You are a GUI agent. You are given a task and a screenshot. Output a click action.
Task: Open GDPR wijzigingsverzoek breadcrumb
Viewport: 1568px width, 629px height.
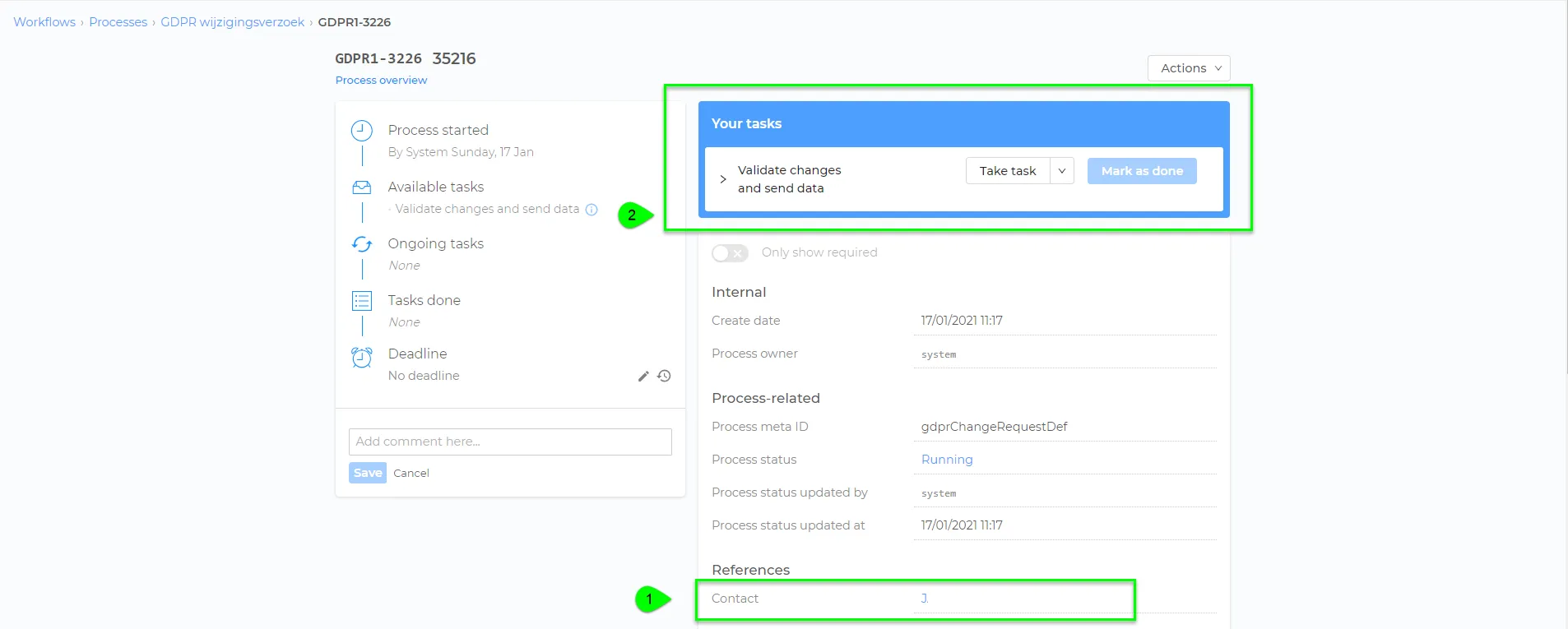[233, 22]
